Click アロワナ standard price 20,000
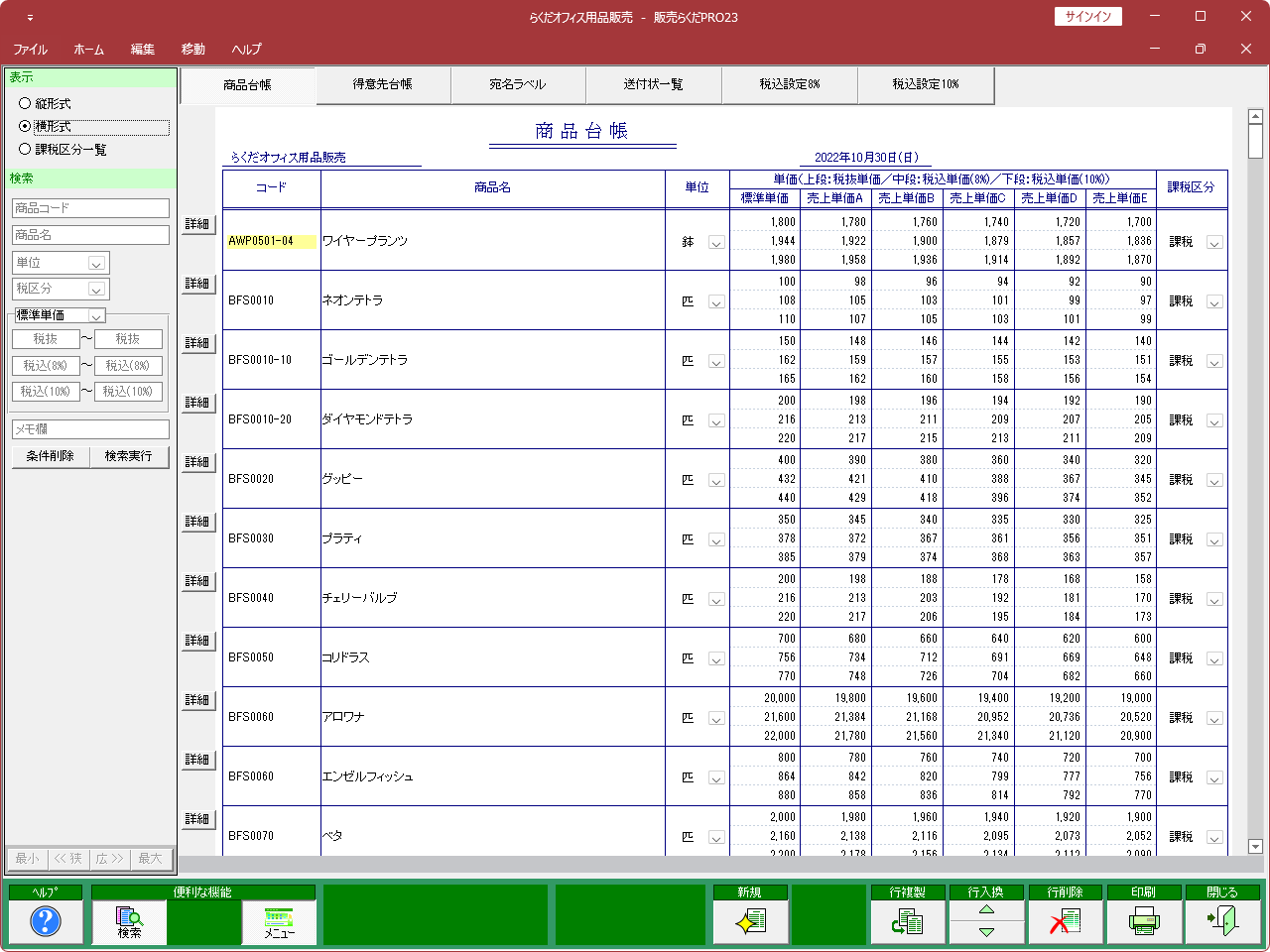Image resolution: width=1270 pixels, height=952 pixels. click(780, 698)
